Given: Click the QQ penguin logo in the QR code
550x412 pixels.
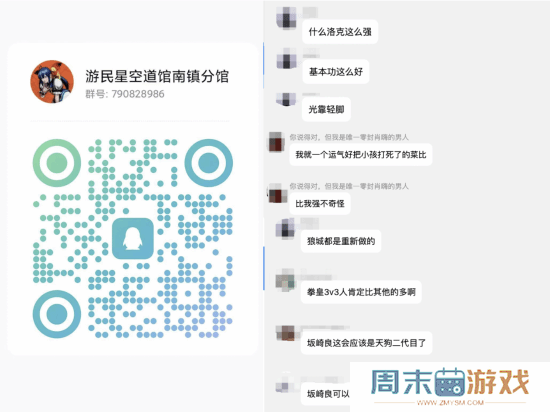Looking at the screenshot, I should (x=133, y=238).
